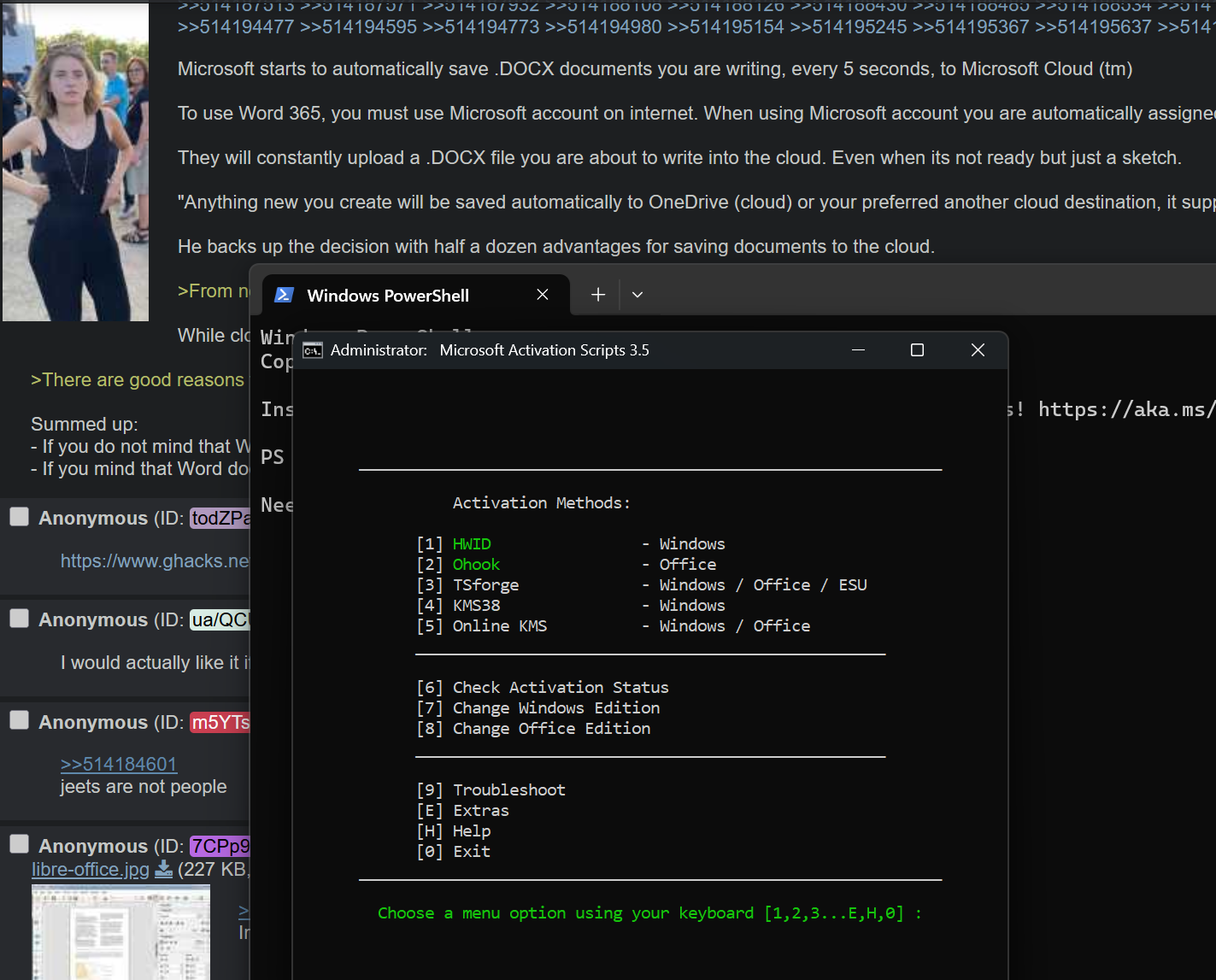Tick the checkbox beside the todZPa post
This screenshot has width=1216, height=980.
tap(19, 517)
